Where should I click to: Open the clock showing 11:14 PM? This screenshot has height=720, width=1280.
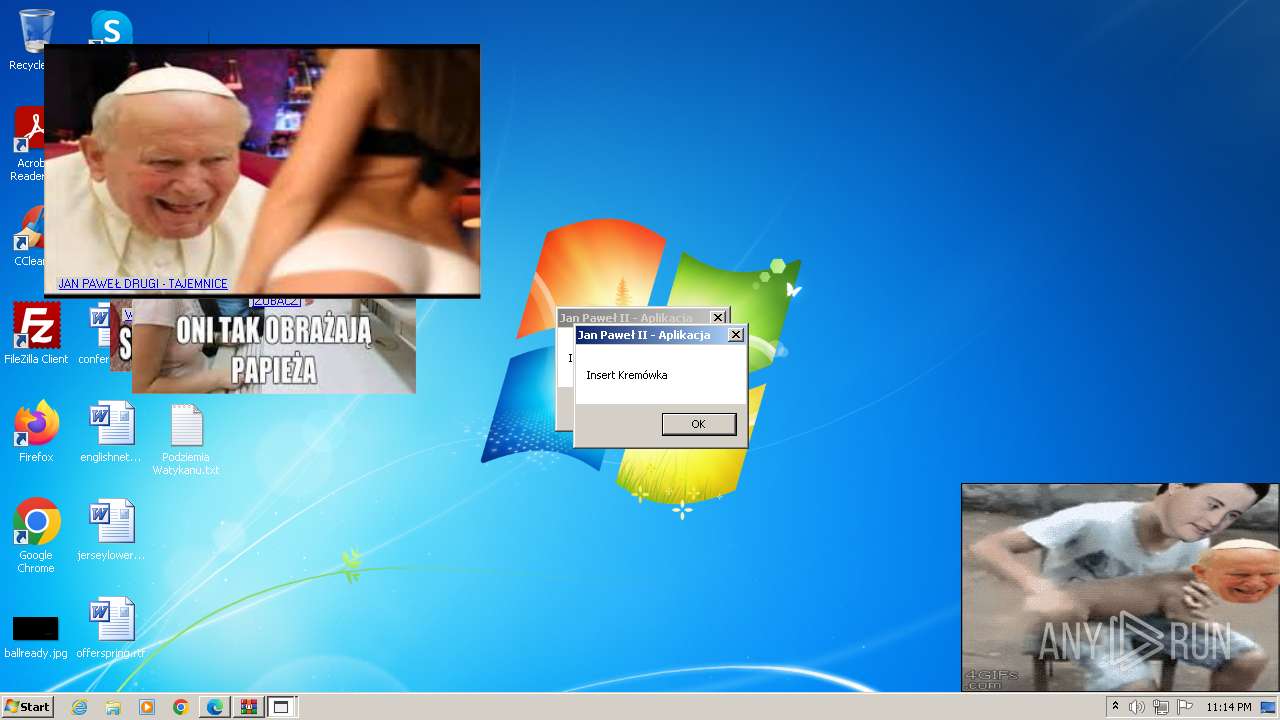[x=1229, y=707]
